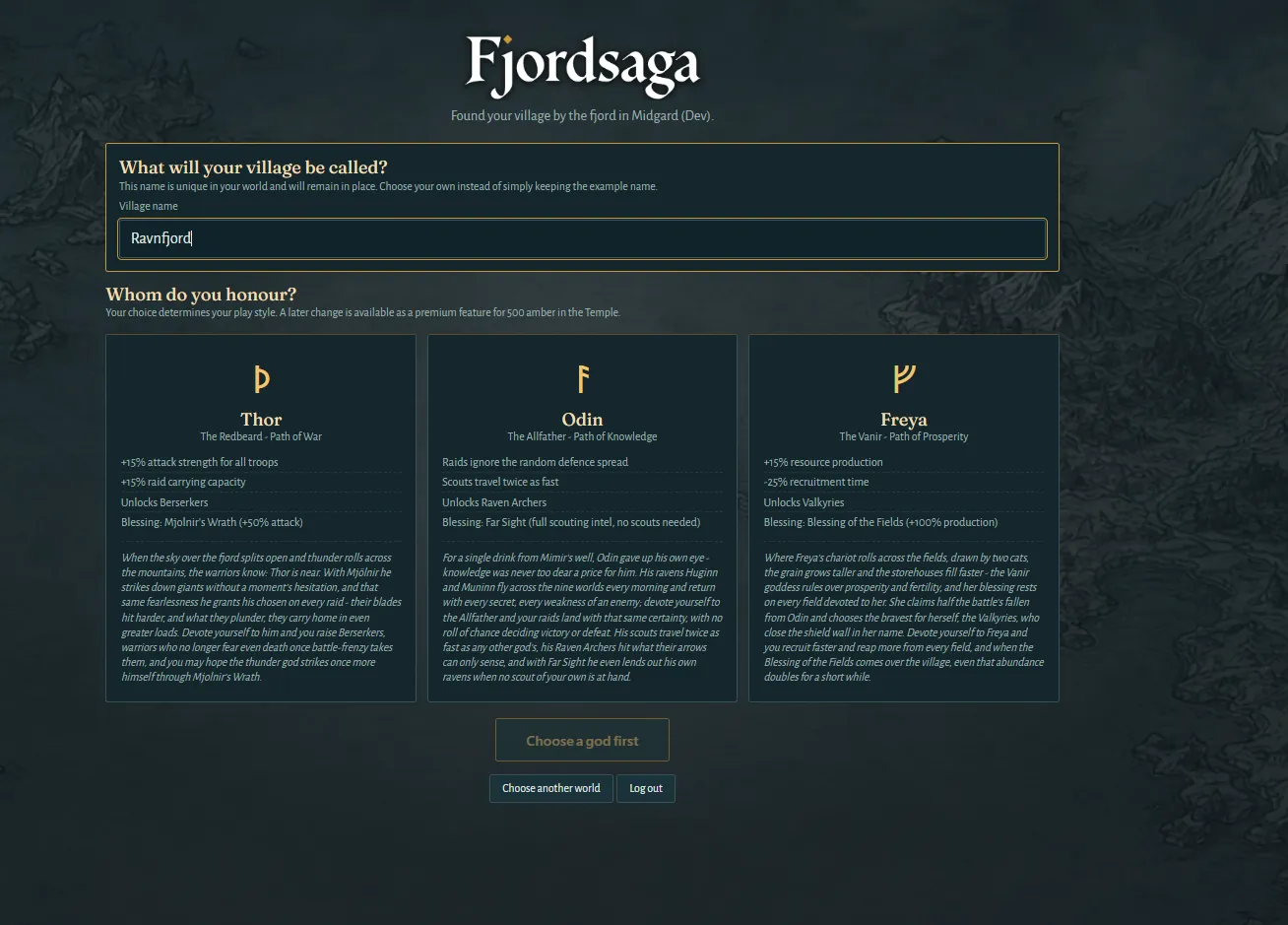
Task: Click the tagline 'Found your village by the fjord'
Action: (582, 116)
